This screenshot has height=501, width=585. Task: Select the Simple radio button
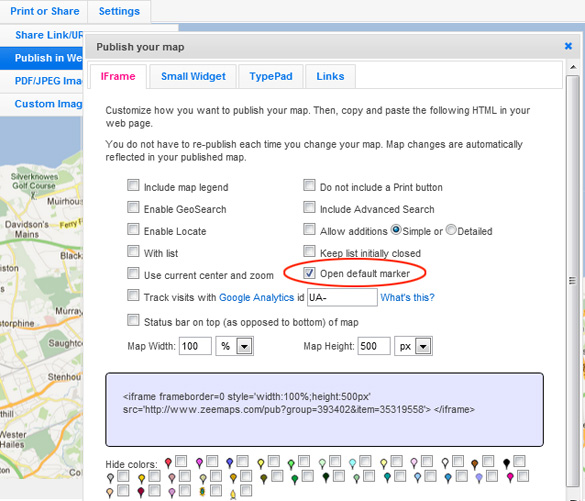(x=396, y=229)
